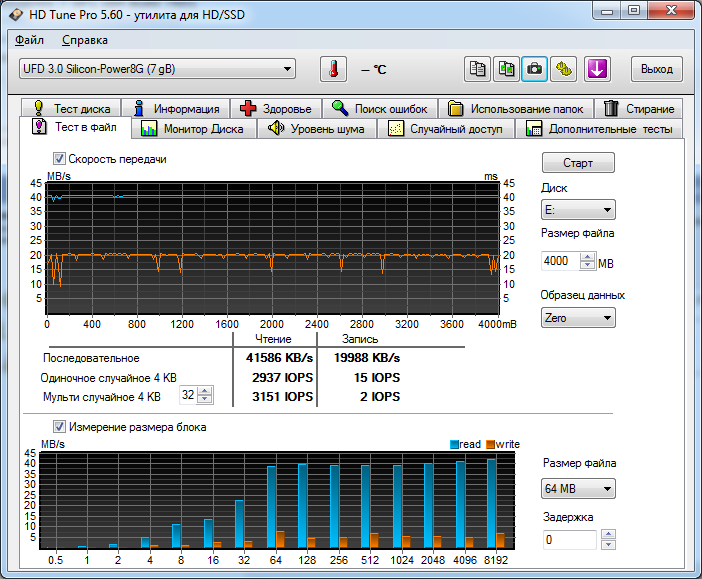Image resolution: width=702 pixels, height=579 pixels.
Task: Open the Дополнительные тесты tab
Action: click(x=599, y=129)
